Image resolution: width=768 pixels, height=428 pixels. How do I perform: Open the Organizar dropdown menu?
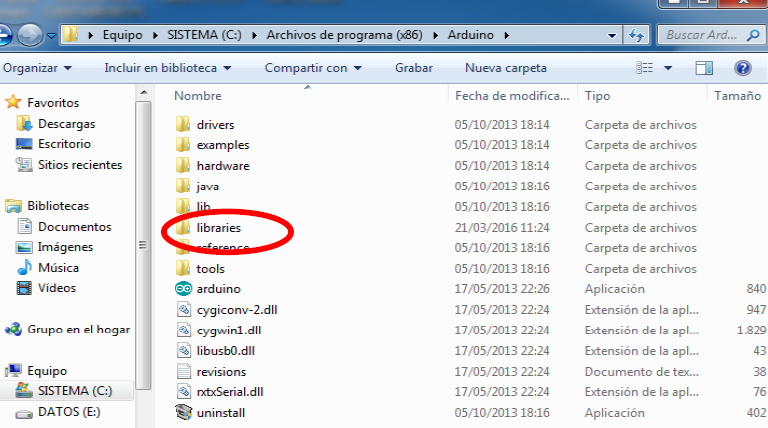pyautogui.click(x=38, y=69)
